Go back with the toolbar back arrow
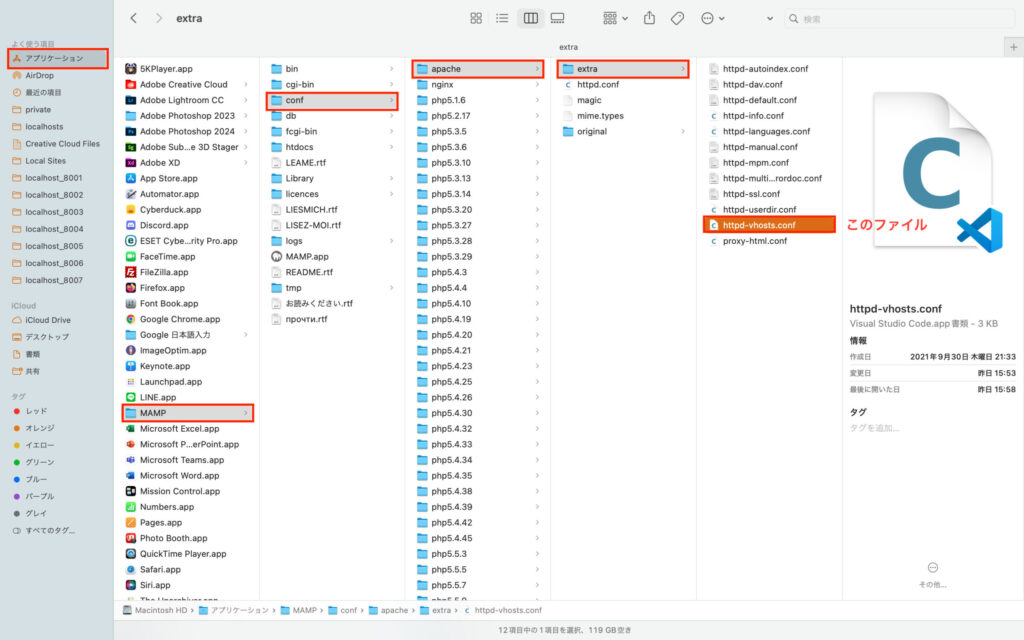Screen dimensions: 1024x640 click(x=133, y=18)
